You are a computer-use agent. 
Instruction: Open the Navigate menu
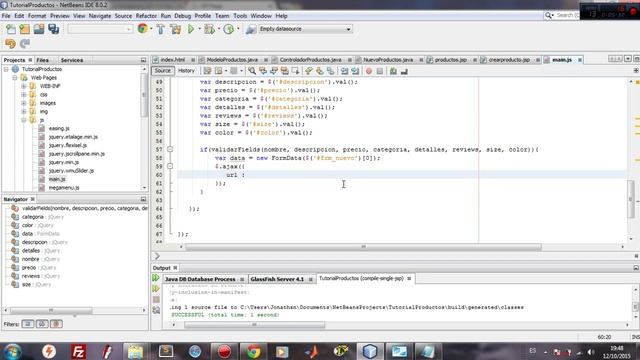(100, 16)
